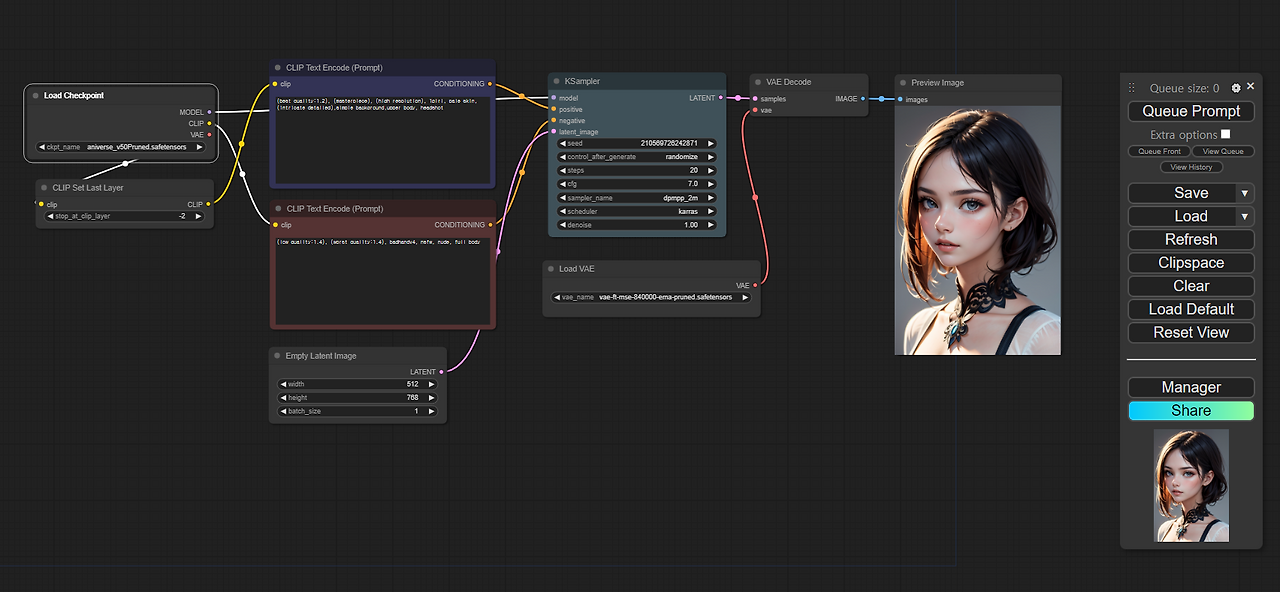This screenshot has width=1280, height=592.
Task: Open settings gear in queue panel
Action: pyautogui.click(x=1236, y=88)
